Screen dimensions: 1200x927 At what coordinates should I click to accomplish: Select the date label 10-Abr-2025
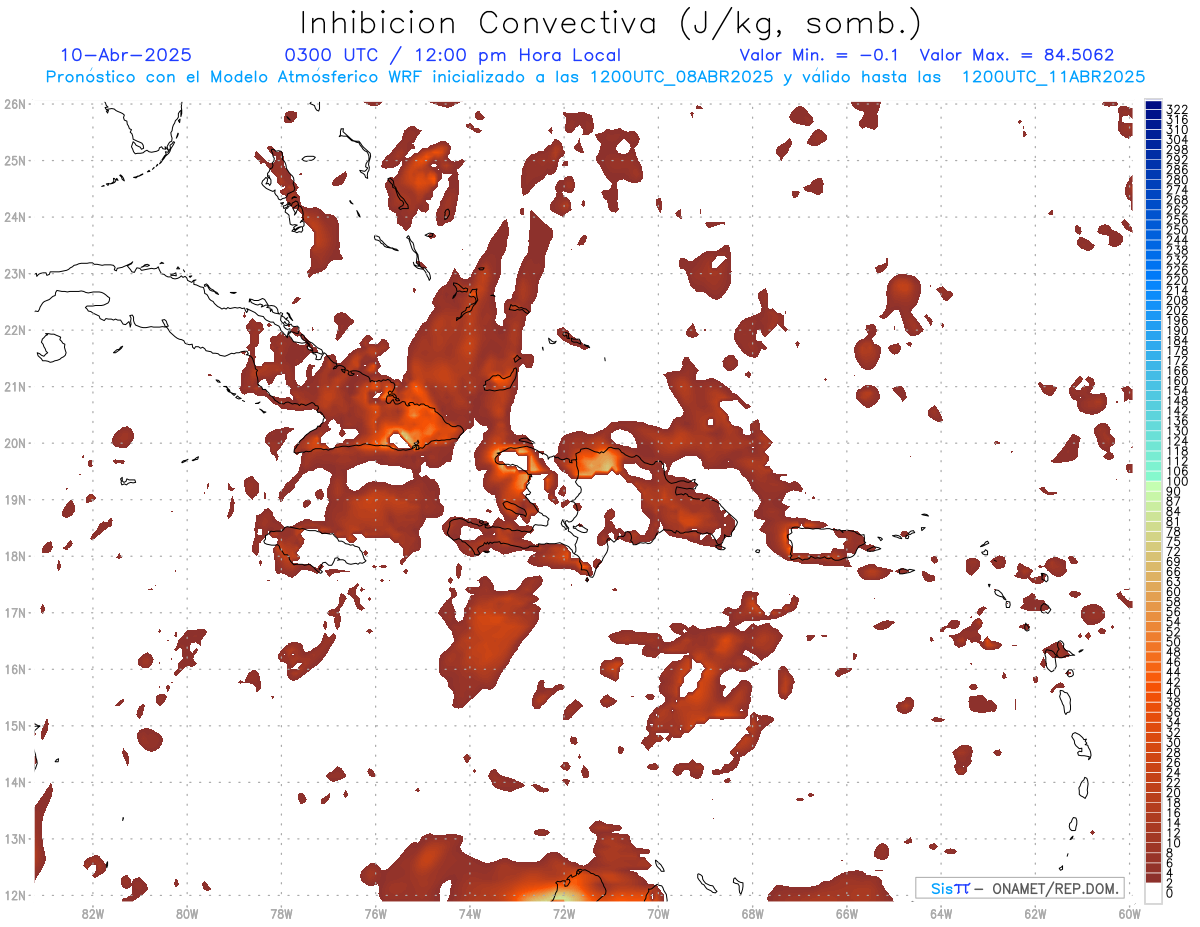126,55
